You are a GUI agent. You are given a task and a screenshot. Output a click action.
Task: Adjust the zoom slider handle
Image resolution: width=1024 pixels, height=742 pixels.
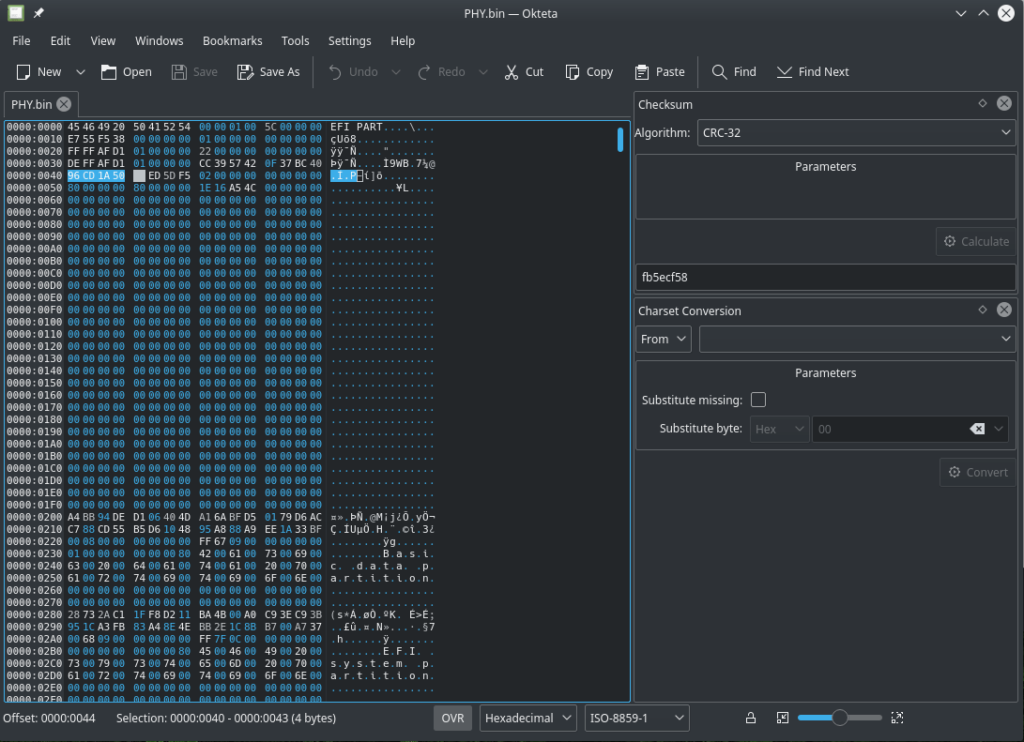840,718
